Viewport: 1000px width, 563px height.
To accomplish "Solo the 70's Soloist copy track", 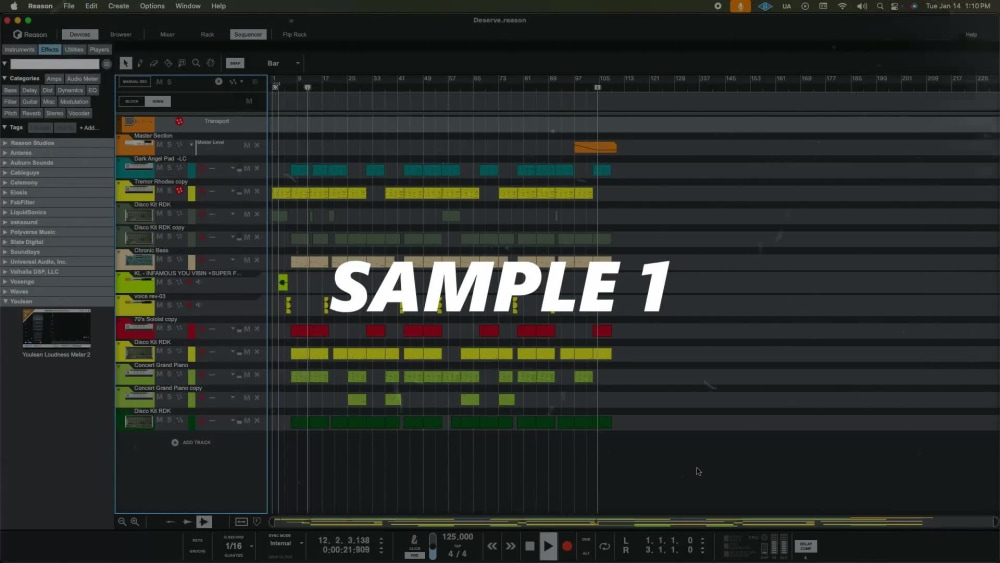I will point(169,328).
